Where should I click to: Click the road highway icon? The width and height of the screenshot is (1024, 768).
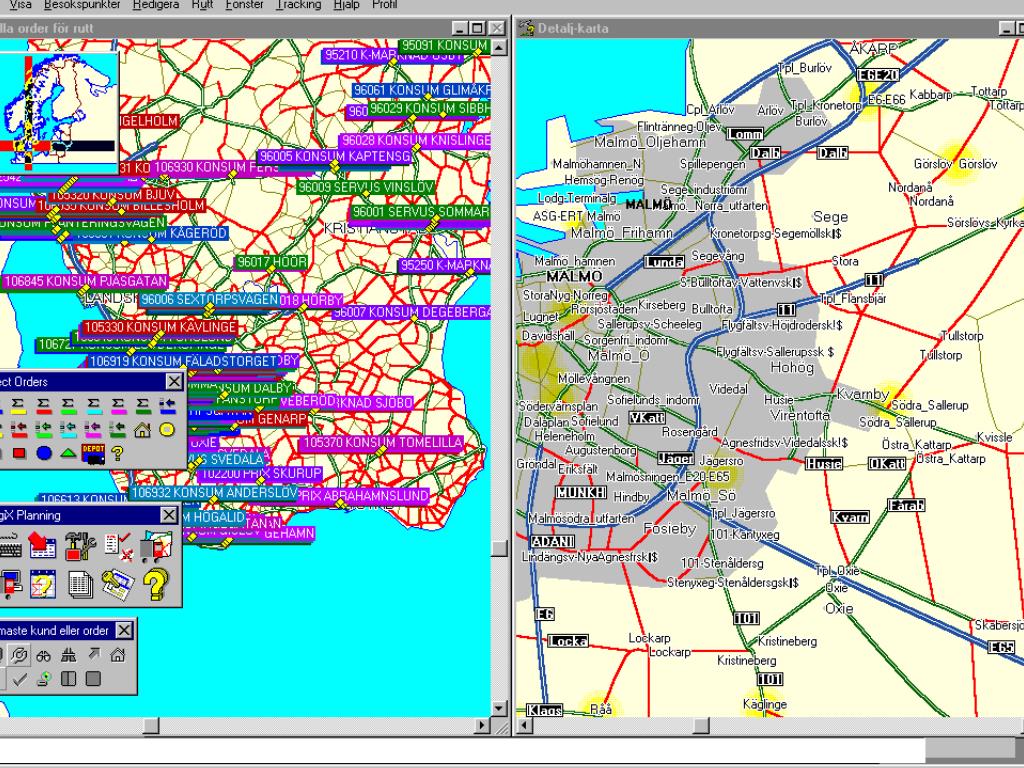coord(69,655)
